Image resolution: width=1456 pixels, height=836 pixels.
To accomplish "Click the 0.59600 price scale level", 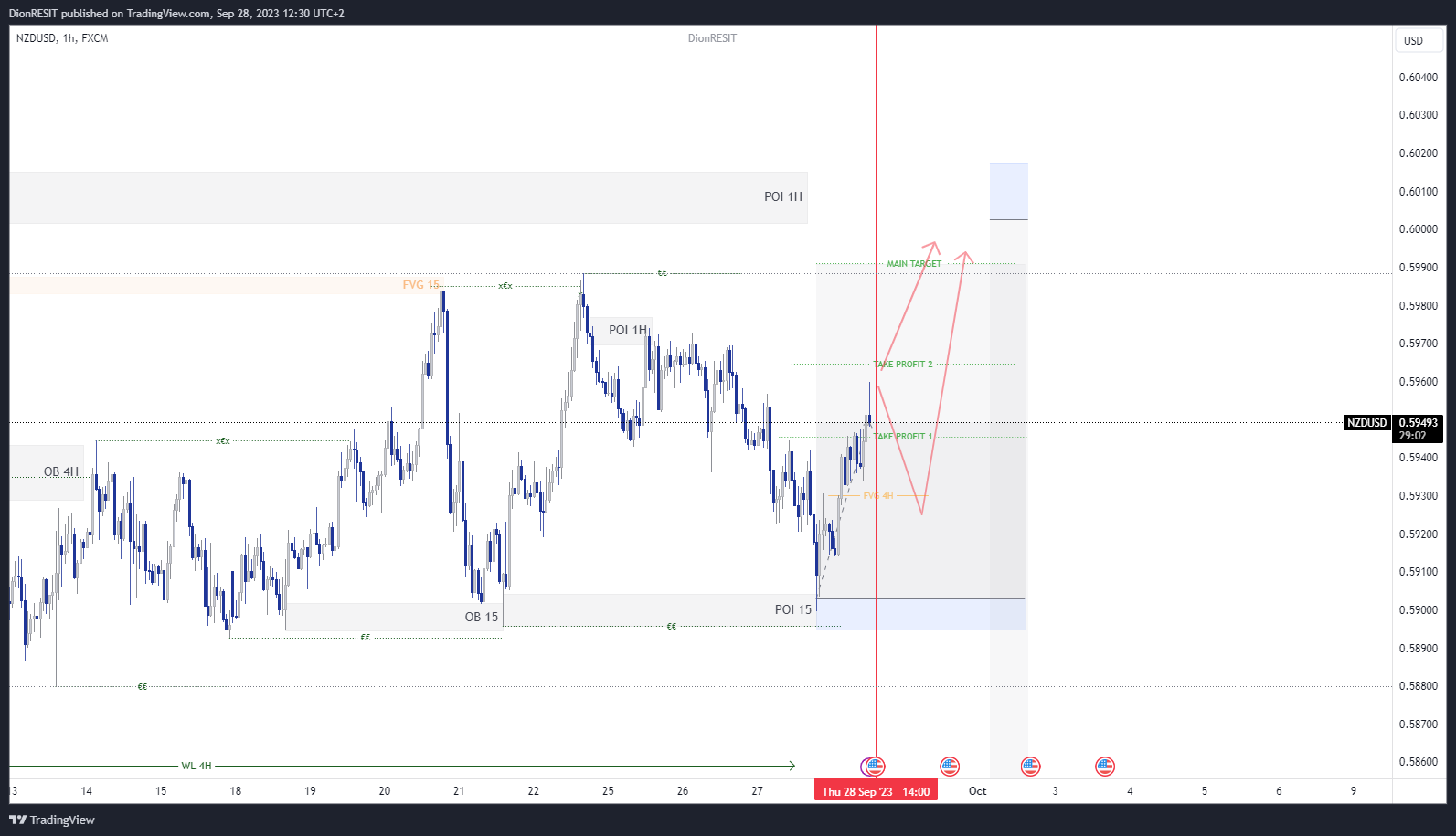I will (1419, 382).
